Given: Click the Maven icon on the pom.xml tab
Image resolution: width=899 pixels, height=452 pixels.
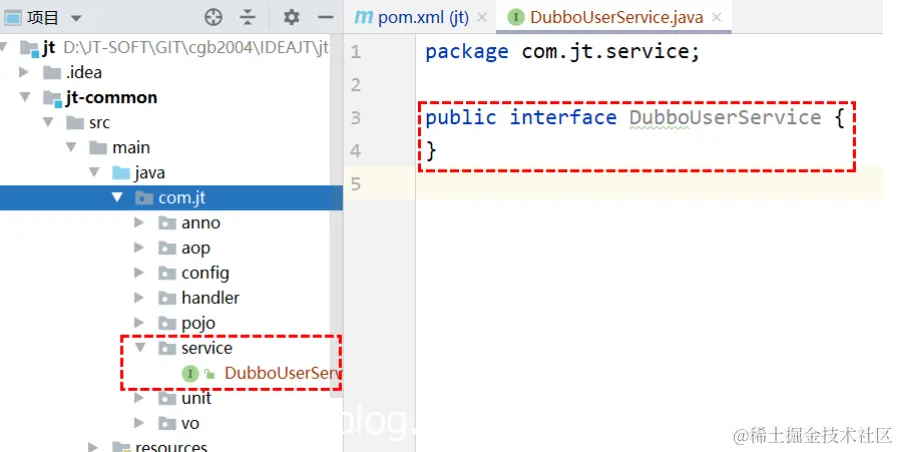Looking at the screenshot, I should [x=363, y=17].
